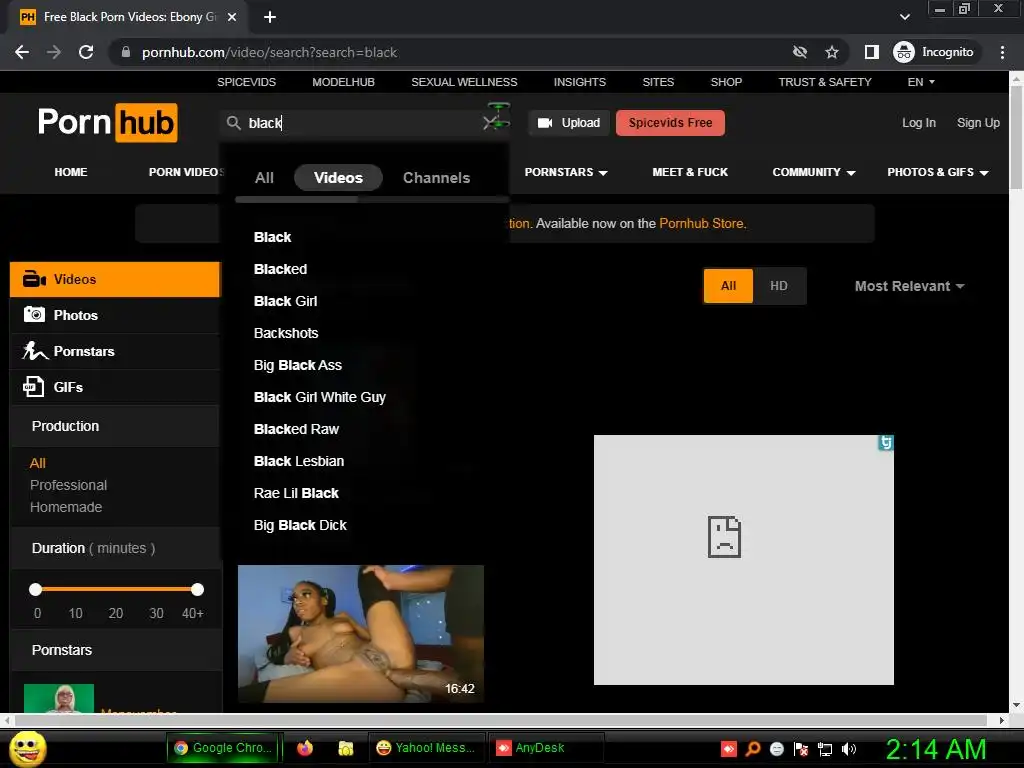The height and width of the screenshot is (768, 1024).
Task: Open the file explorer folder icon on the taskbar
Action: pyautogui.click(x=345, y=748)
